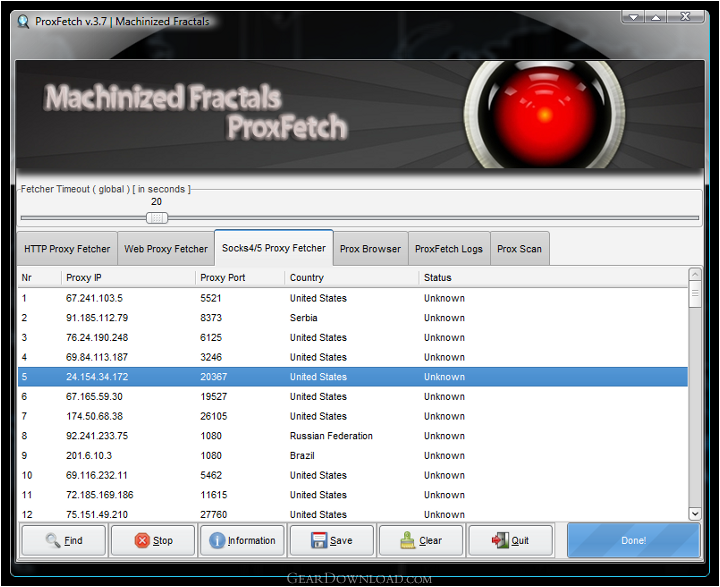Click the window's roll-down title bar button

point(633,17)
